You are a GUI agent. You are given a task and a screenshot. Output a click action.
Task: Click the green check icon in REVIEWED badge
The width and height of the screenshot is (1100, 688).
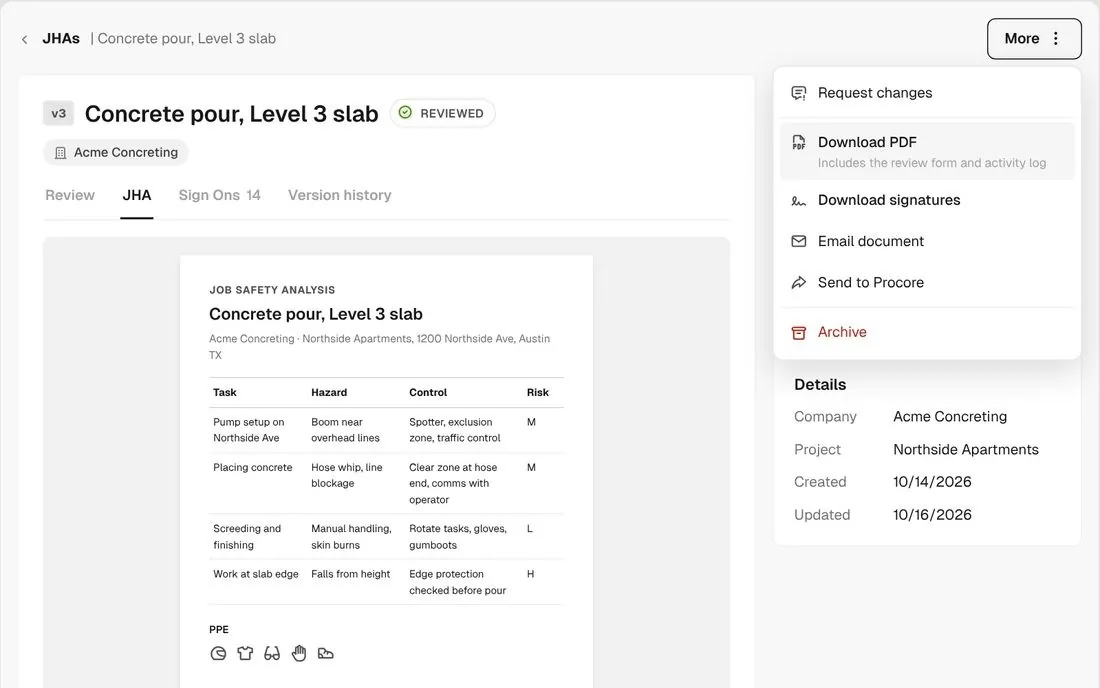405,112
